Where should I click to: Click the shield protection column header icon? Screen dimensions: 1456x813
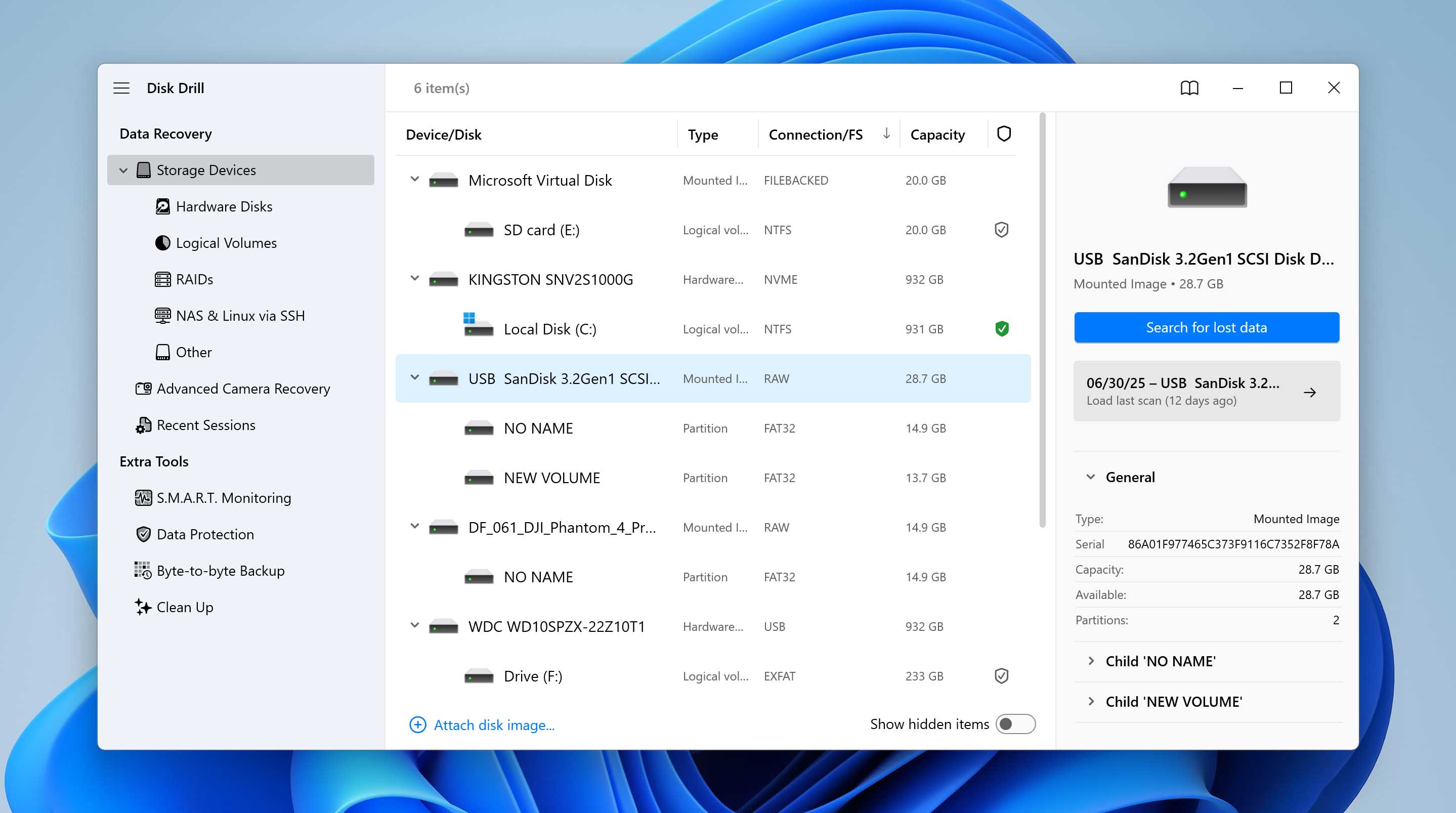pos(1004,134)
